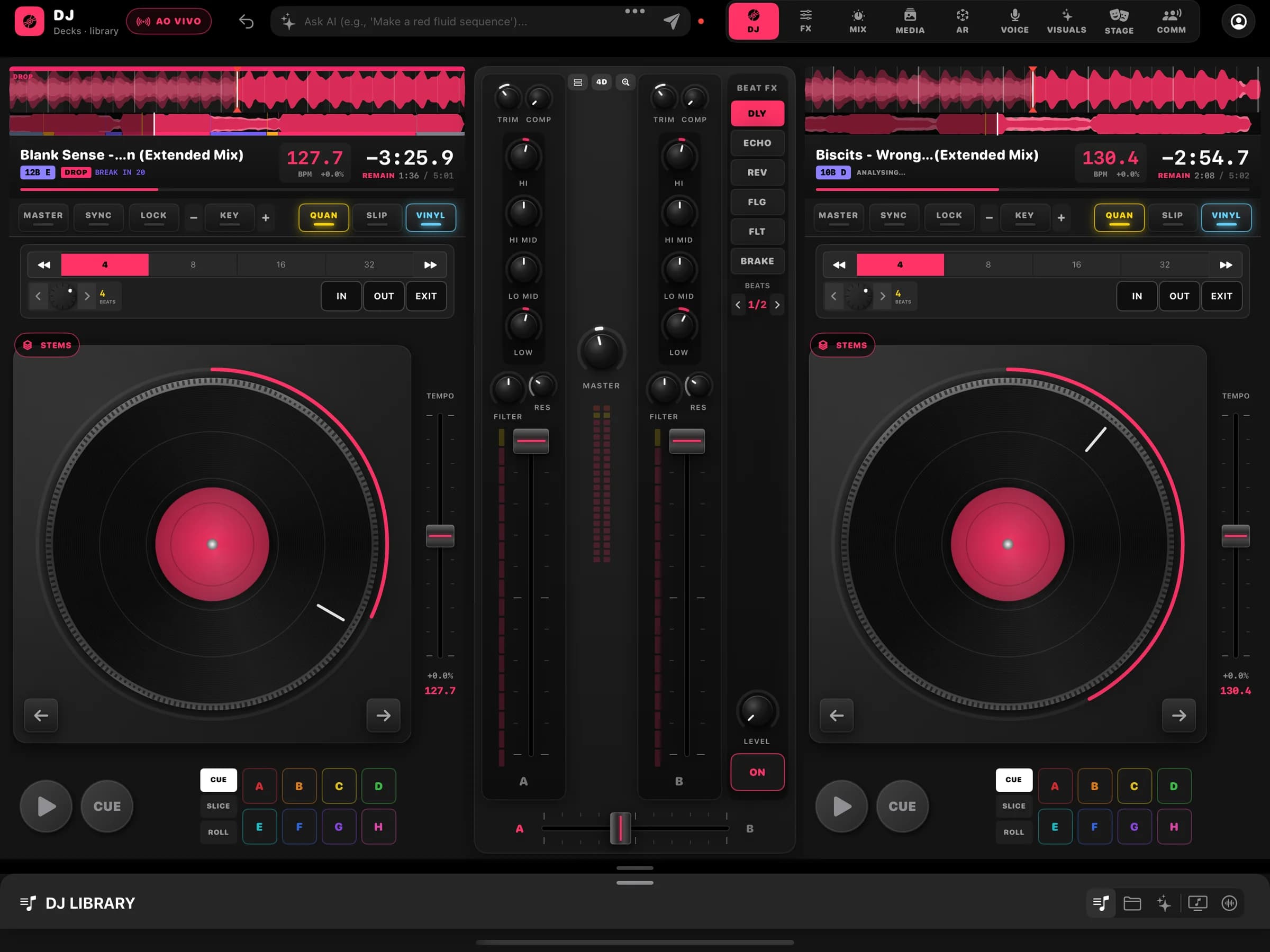Jump back with Deck B loop rewind icon
1270x952 pixels.
[839, 264]
